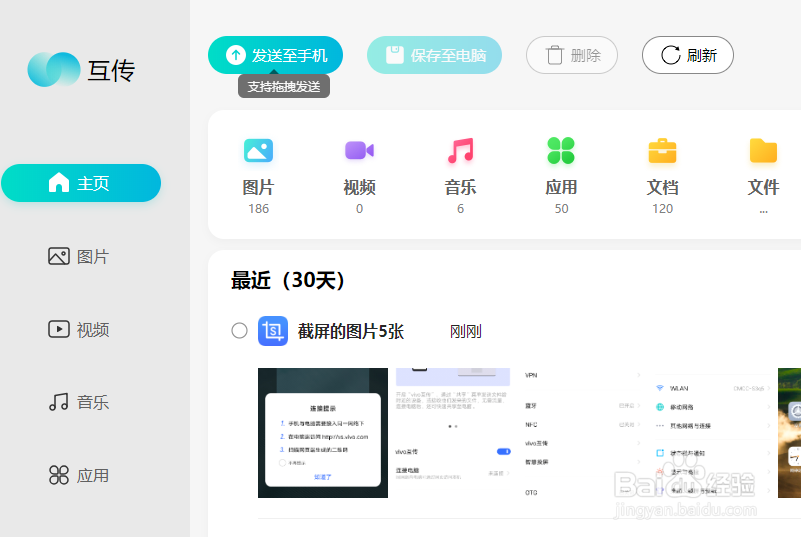Image resolution: width=801 pixels, height=537 pixels.
Task: Open the 图片 category with 186 items
Action: [258, 175]
